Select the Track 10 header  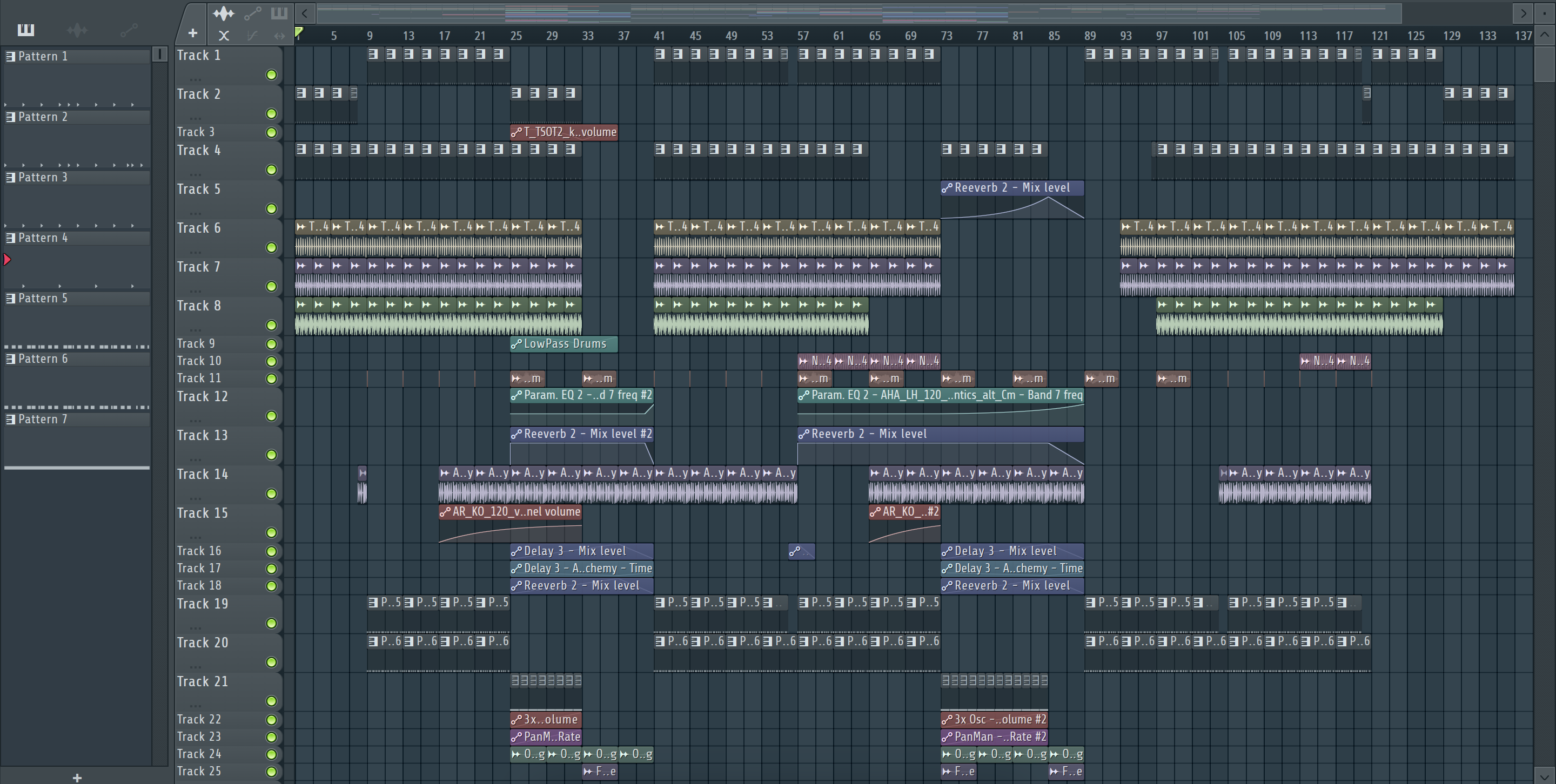click(x=229, y=361)
